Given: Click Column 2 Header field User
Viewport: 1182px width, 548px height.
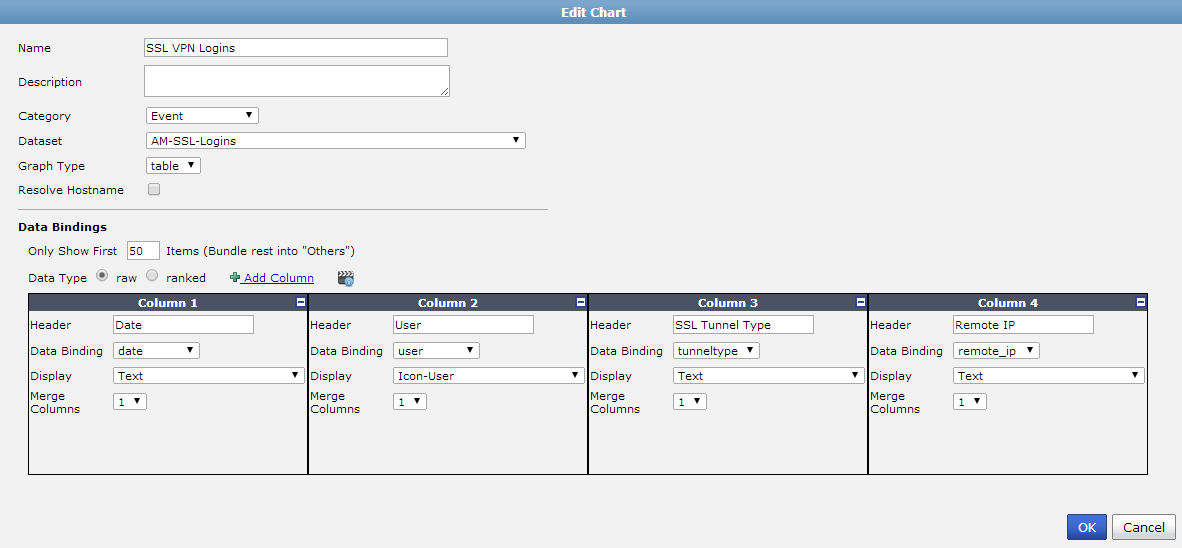Looking at the screenshot, I should point(464,324).
